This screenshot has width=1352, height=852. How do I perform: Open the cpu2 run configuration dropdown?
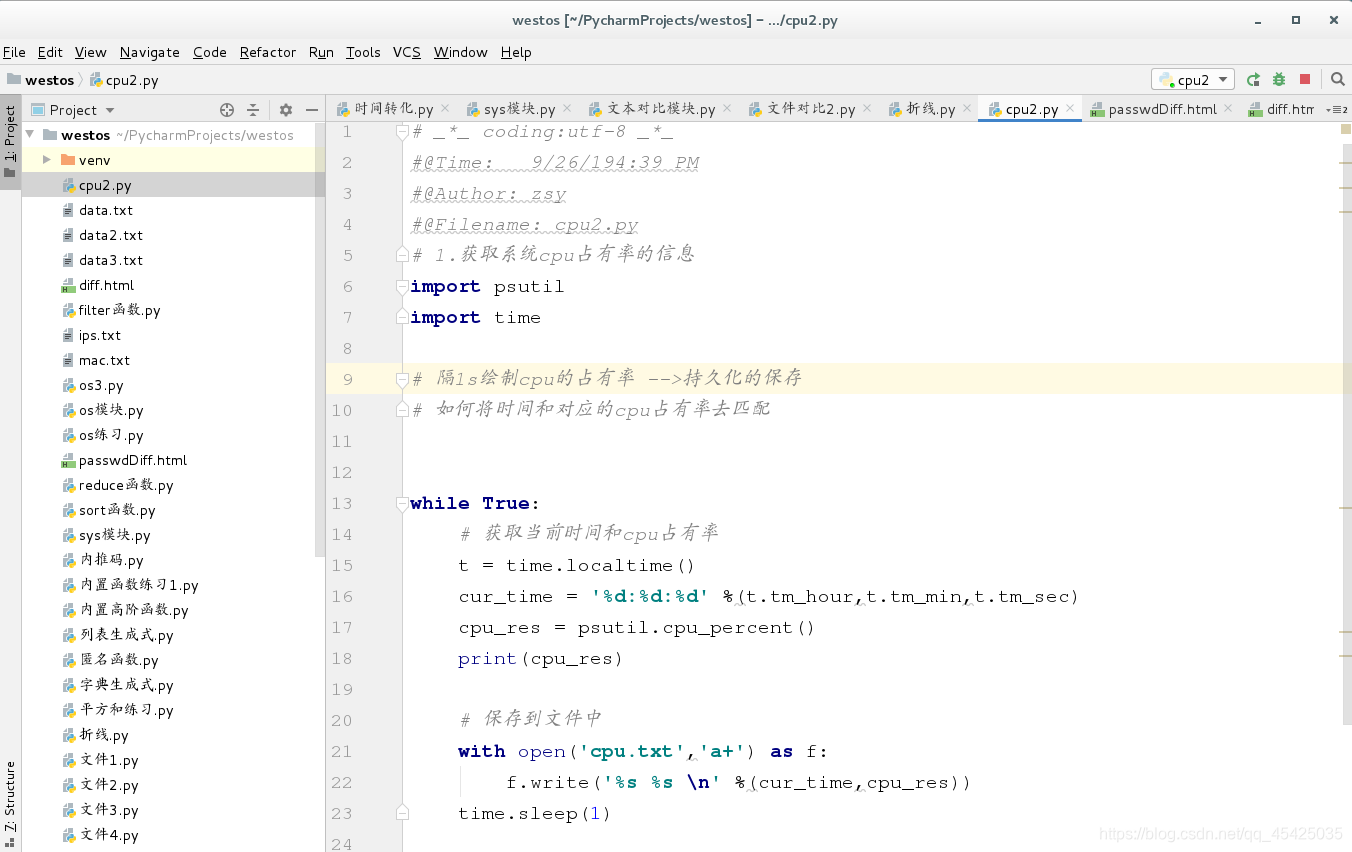coord(1193,80)
